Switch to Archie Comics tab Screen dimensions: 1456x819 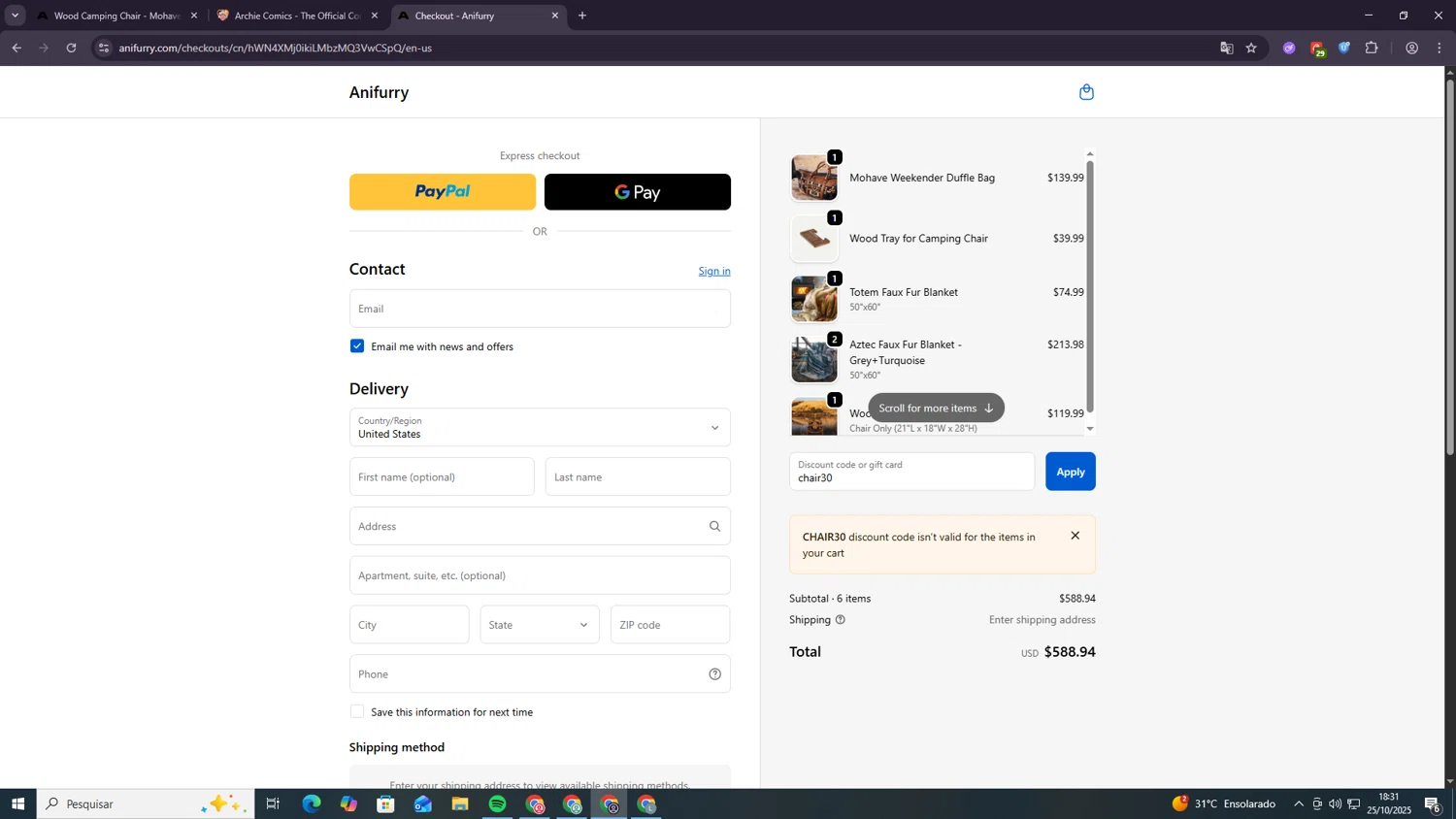pyautogui.click(x=296, y=16)
